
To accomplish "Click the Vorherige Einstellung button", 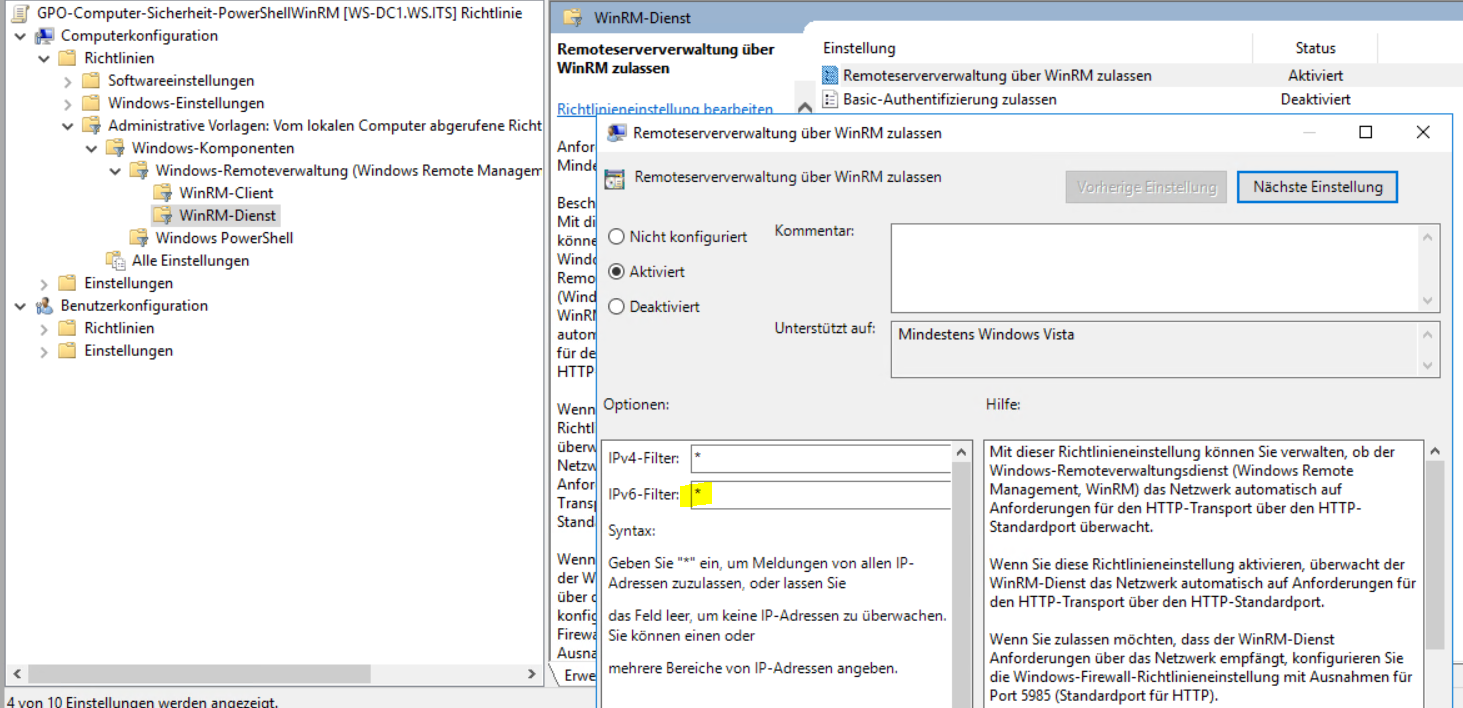I will [x=1146, y=187].
